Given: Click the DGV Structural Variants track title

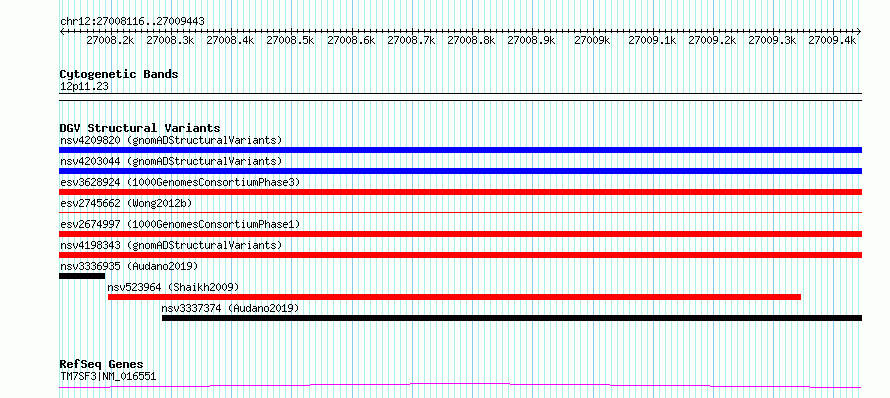Looking at the screenshot, I should [x=140, y=128].
